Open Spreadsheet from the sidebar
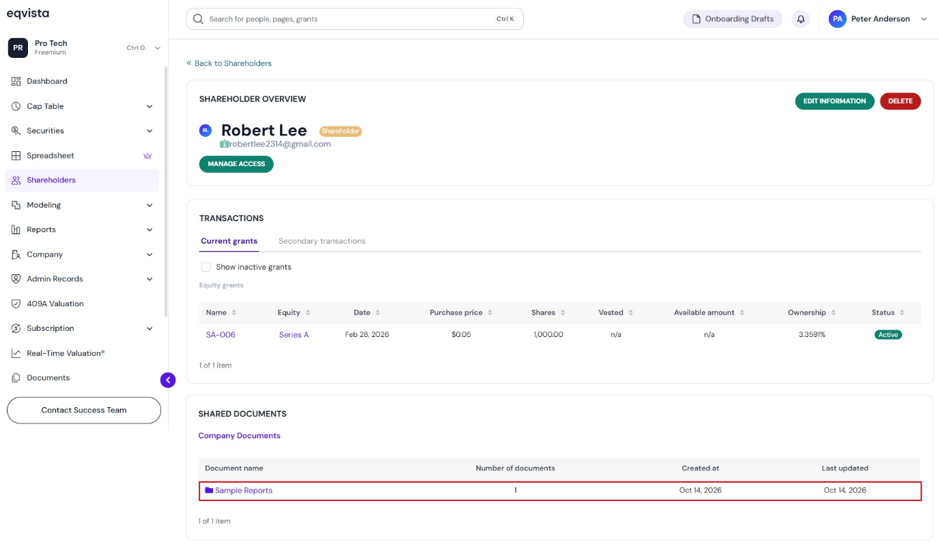Viewport: 939px width, 546px height. 50,156
